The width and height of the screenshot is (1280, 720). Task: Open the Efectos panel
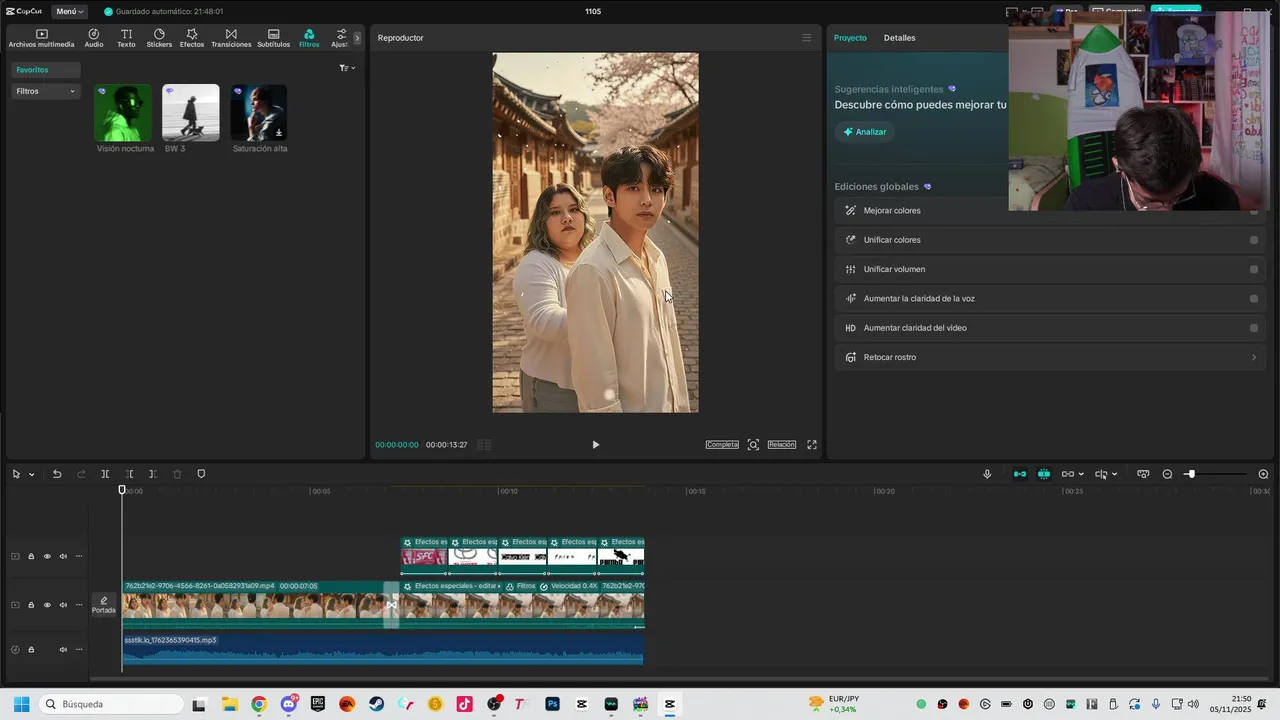[192, 38]
